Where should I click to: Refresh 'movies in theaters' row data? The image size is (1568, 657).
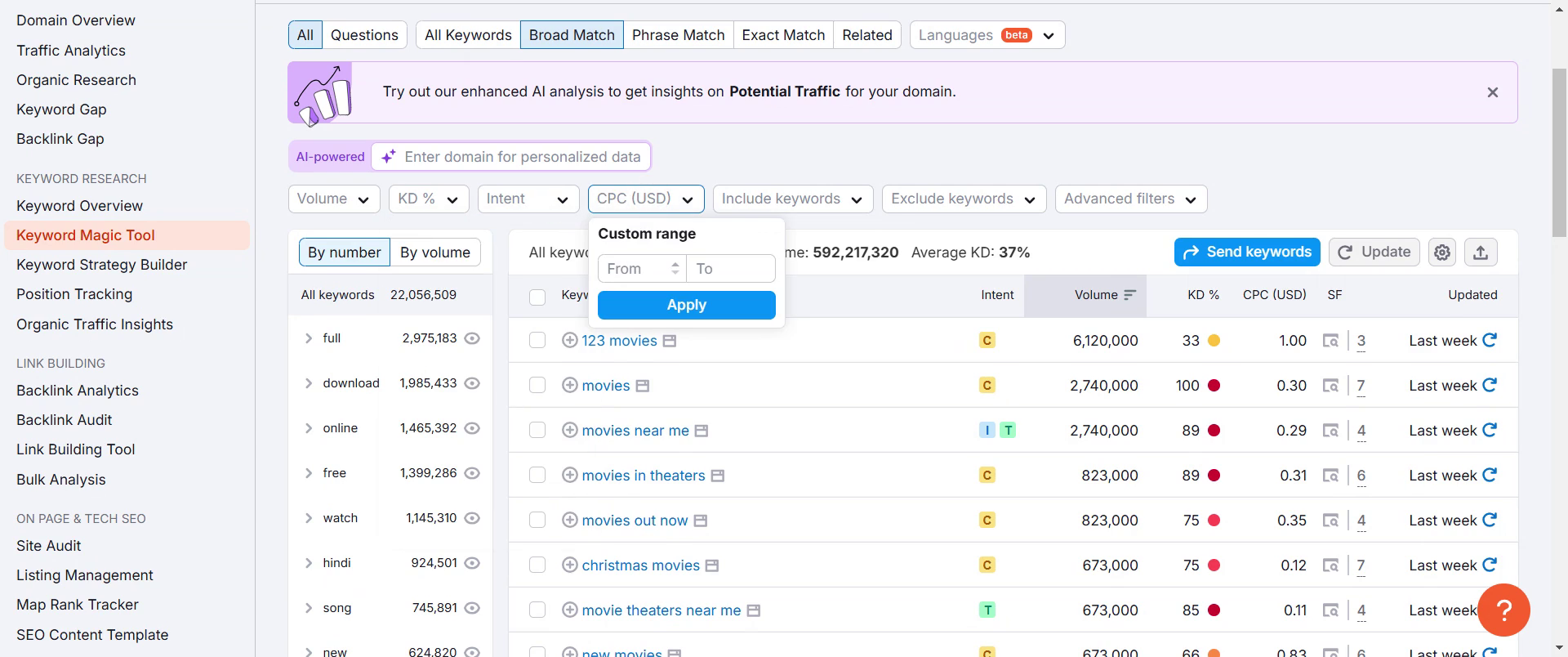pyautogui.click(x=1490, y=475)
